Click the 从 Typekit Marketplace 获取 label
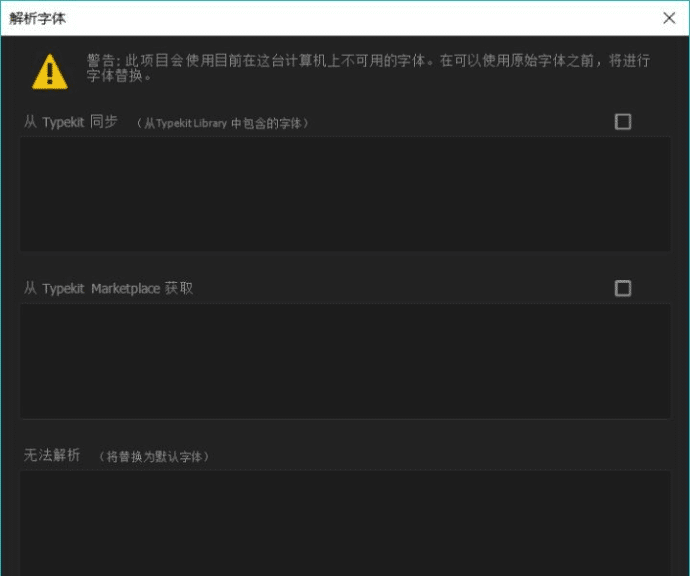The image size is (690, 576). [x=108, y=288]
